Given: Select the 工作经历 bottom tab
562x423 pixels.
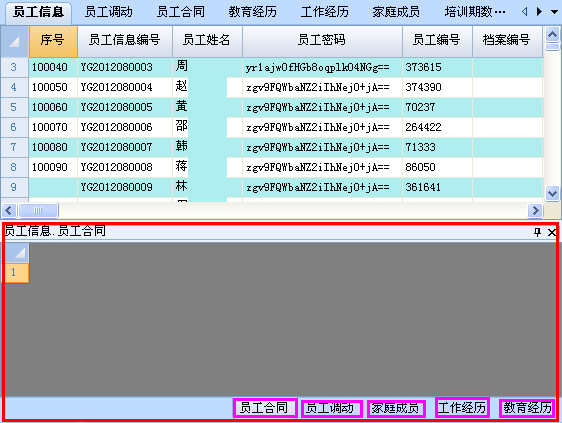Looking at the screenshot, I should tap(462, 408).
